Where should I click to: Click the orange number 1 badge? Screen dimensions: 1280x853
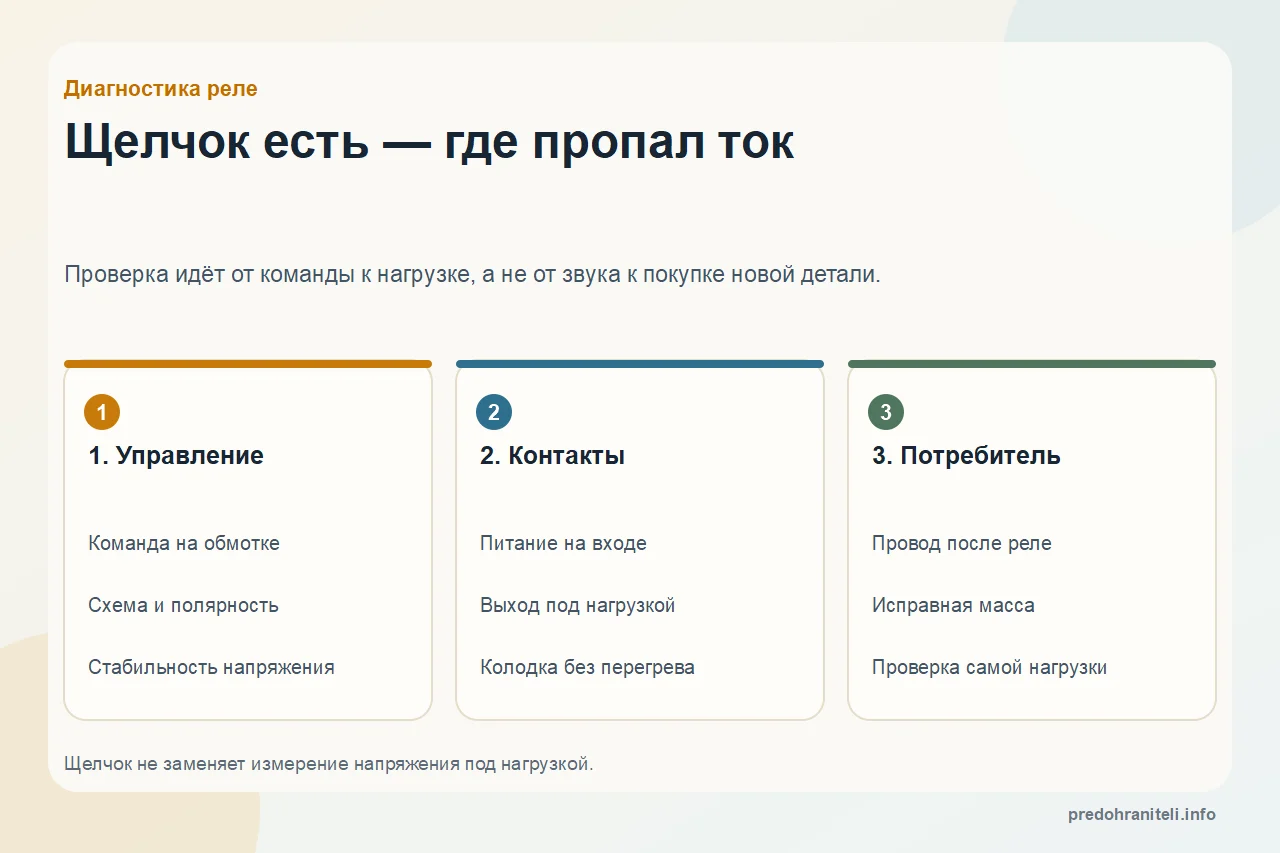click(x=102, y=412)
